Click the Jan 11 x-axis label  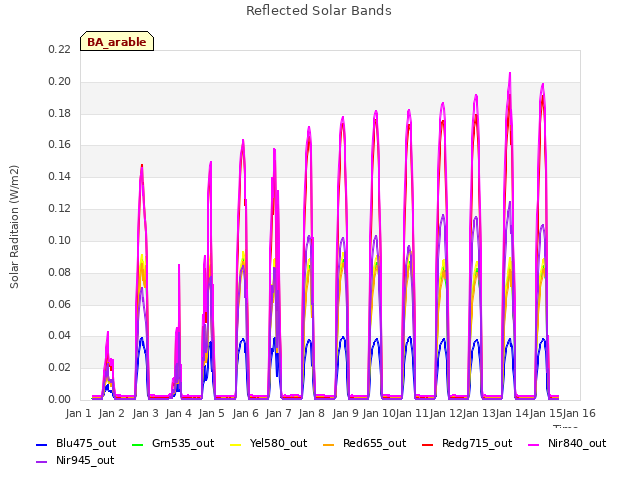(412, 413)
